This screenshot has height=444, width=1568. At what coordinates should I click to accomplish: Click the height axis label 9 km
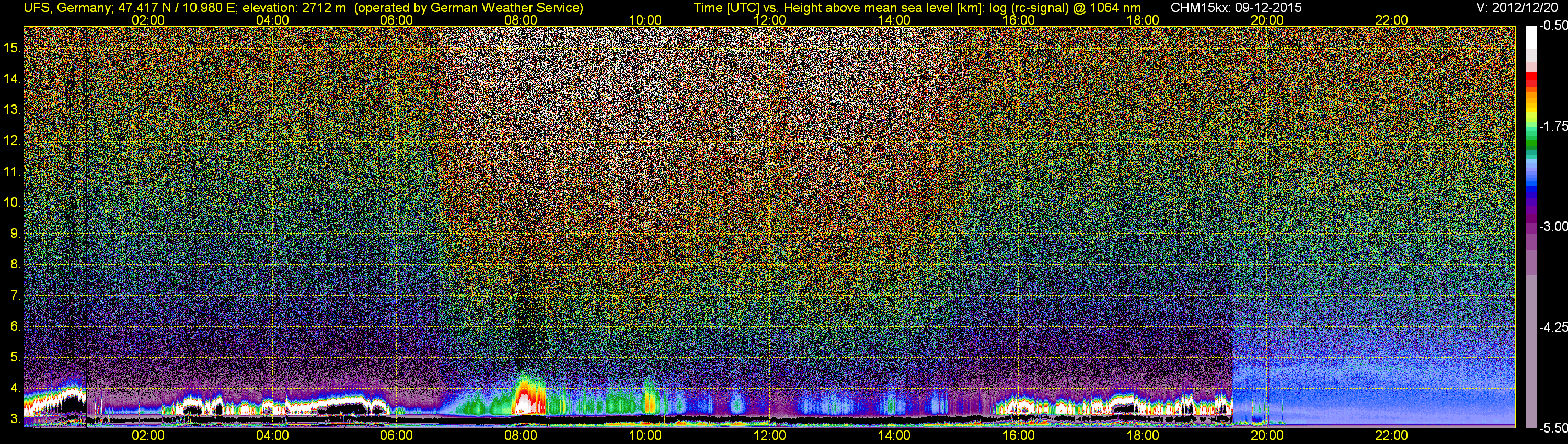(15, 233)
